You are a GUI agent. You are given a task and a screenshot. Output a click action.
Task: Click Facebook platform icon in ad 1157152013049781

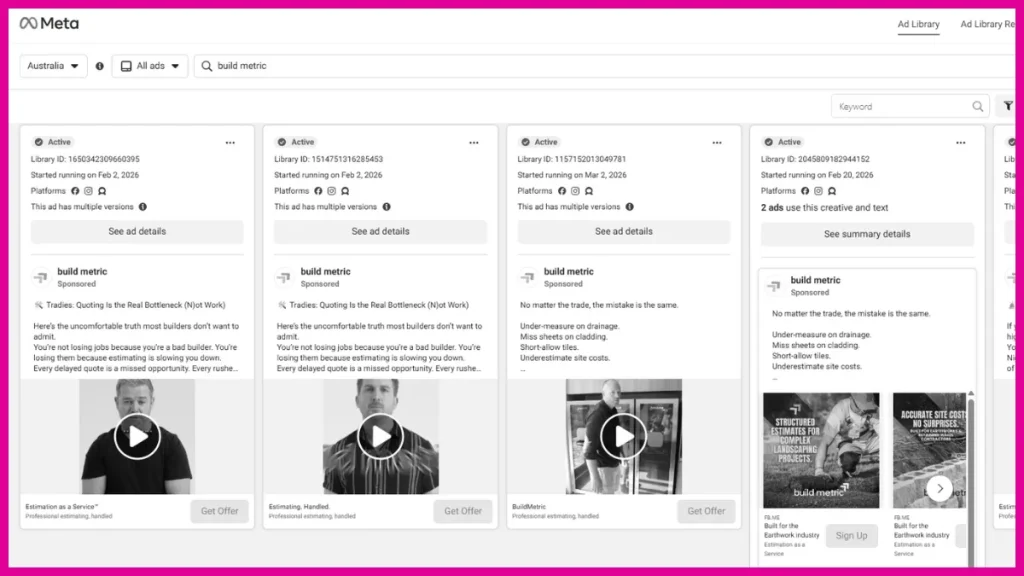[562, 191]
